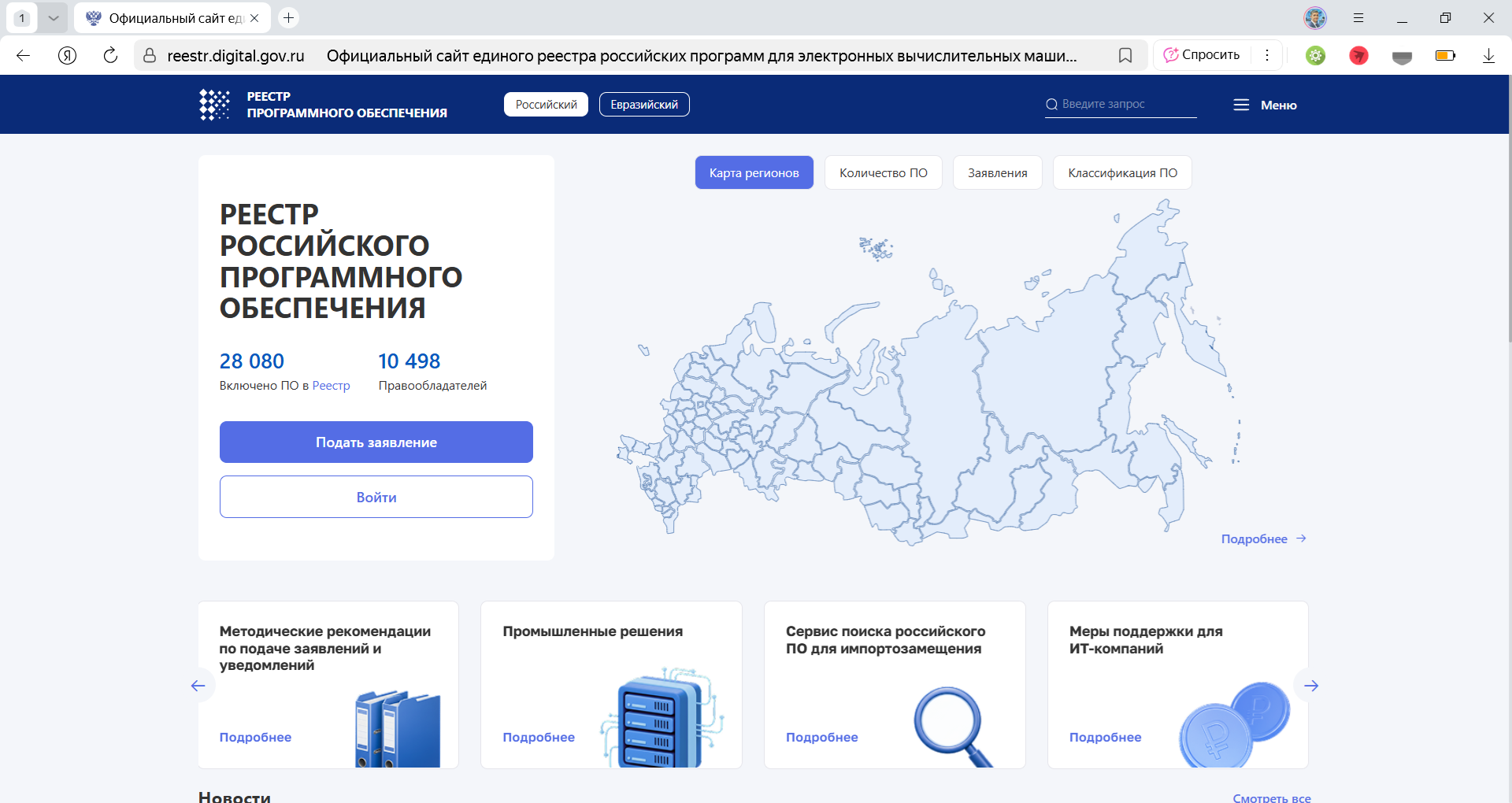
Task: Switch registry to Евразийский
Action: [x=644, y=104]
